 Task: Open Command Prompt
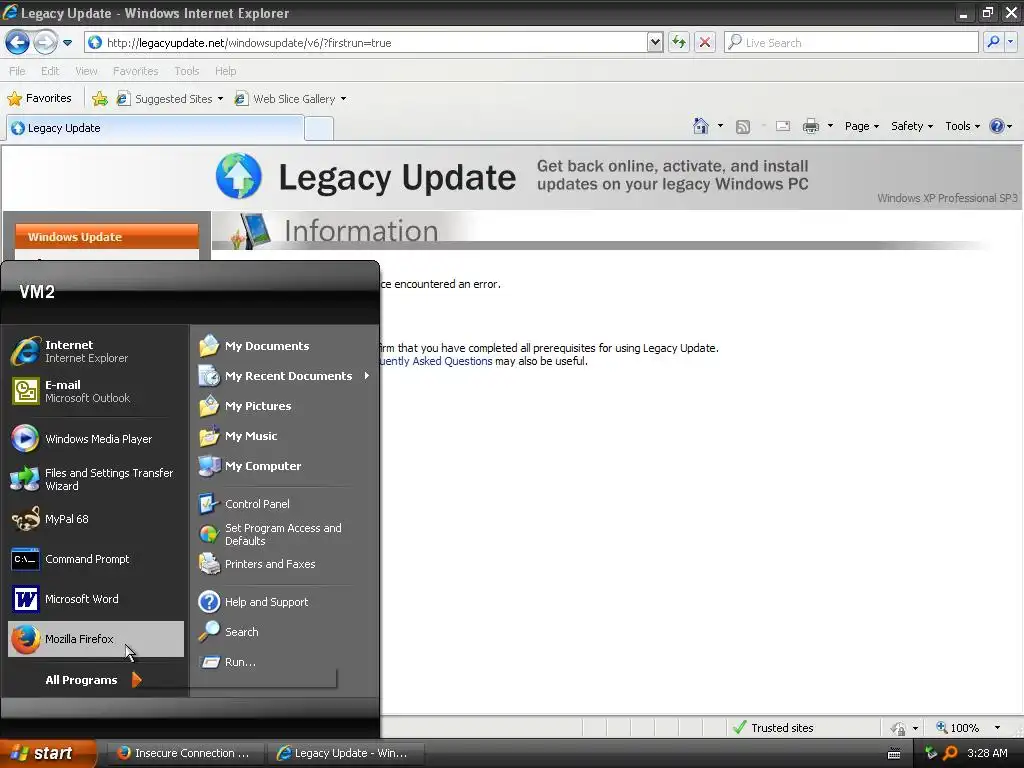95,559
